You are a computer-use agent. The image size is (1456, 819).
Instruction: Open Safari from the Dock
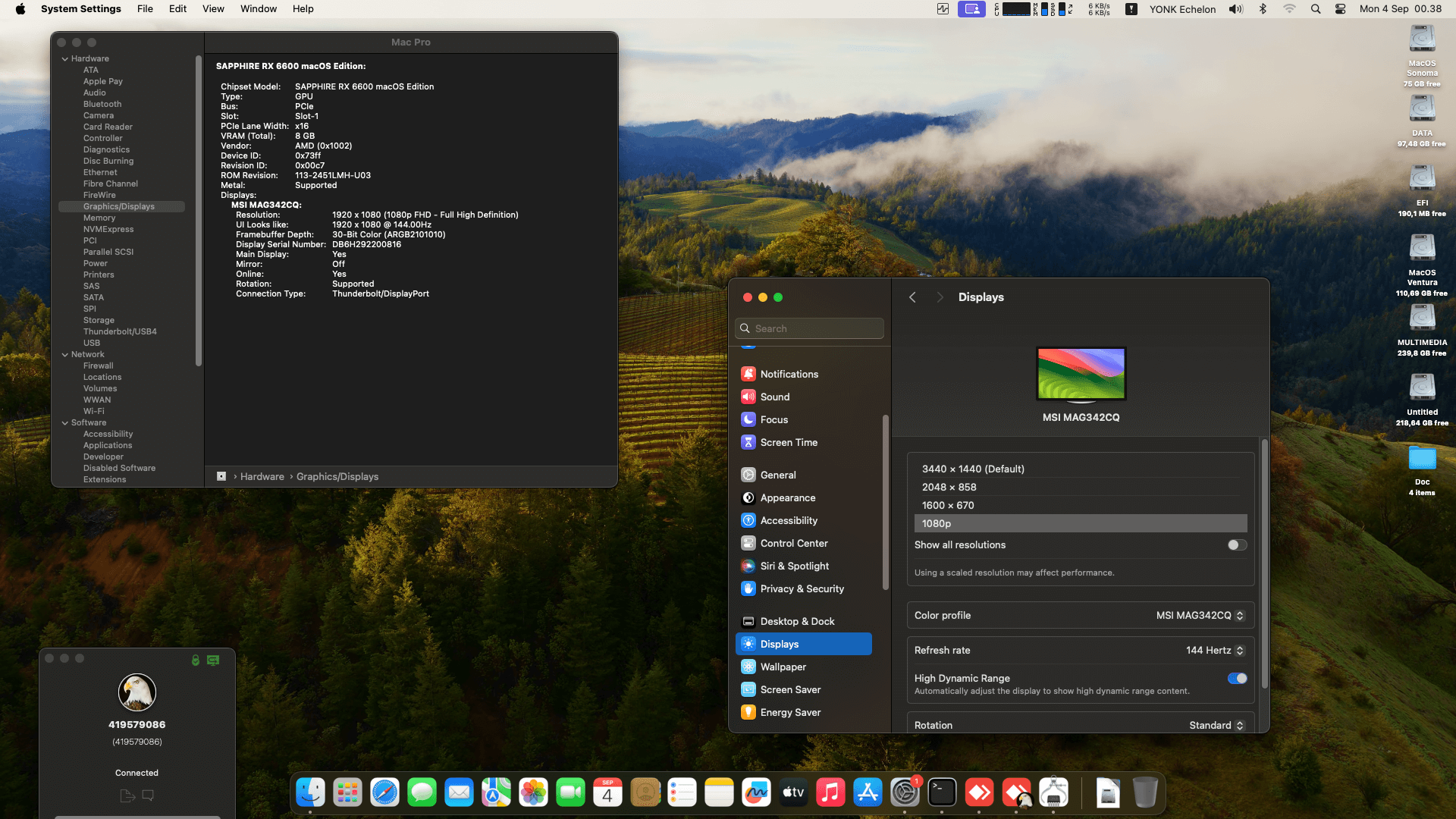[384, 793]
